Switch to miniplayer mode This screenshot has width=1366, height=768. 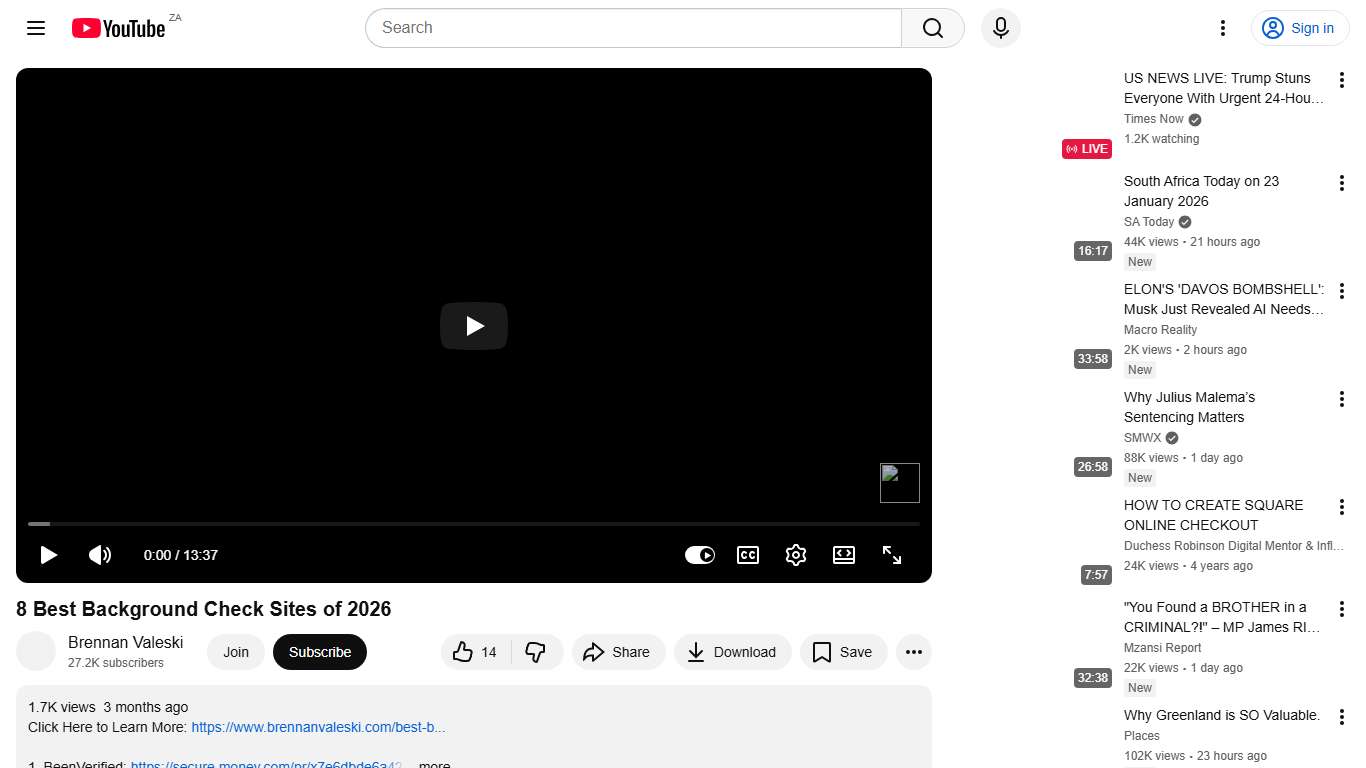[x=843, y=555]
